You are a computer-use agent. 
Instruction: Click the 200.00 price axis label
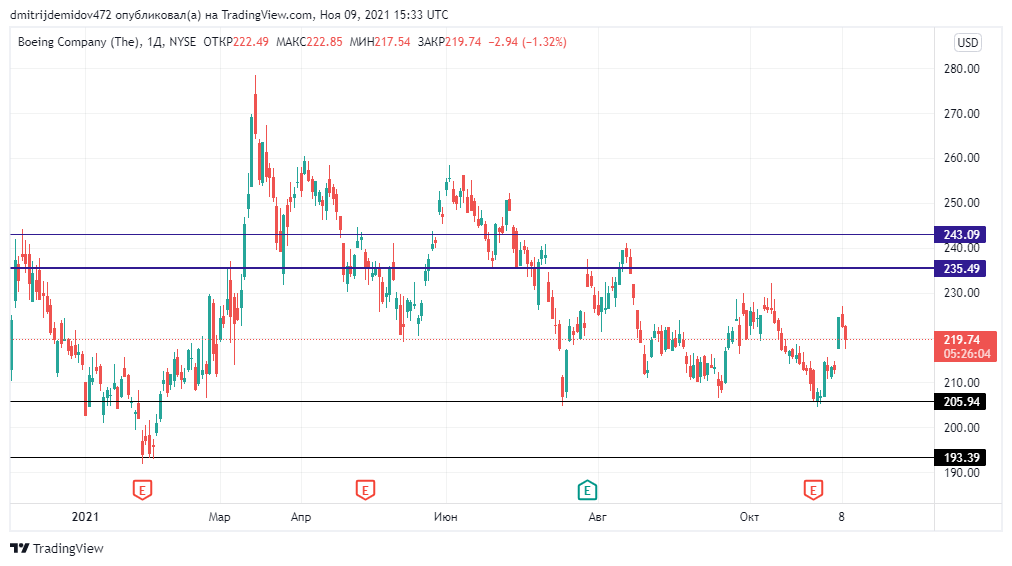[962, 428]
